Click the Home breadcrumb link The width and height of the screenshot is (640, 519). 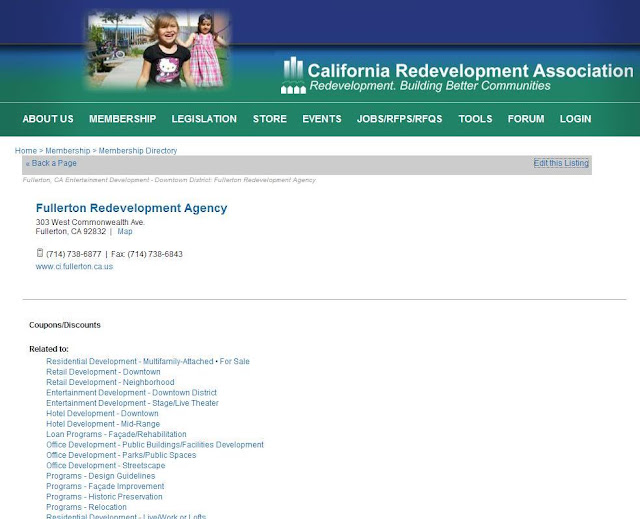26,151
